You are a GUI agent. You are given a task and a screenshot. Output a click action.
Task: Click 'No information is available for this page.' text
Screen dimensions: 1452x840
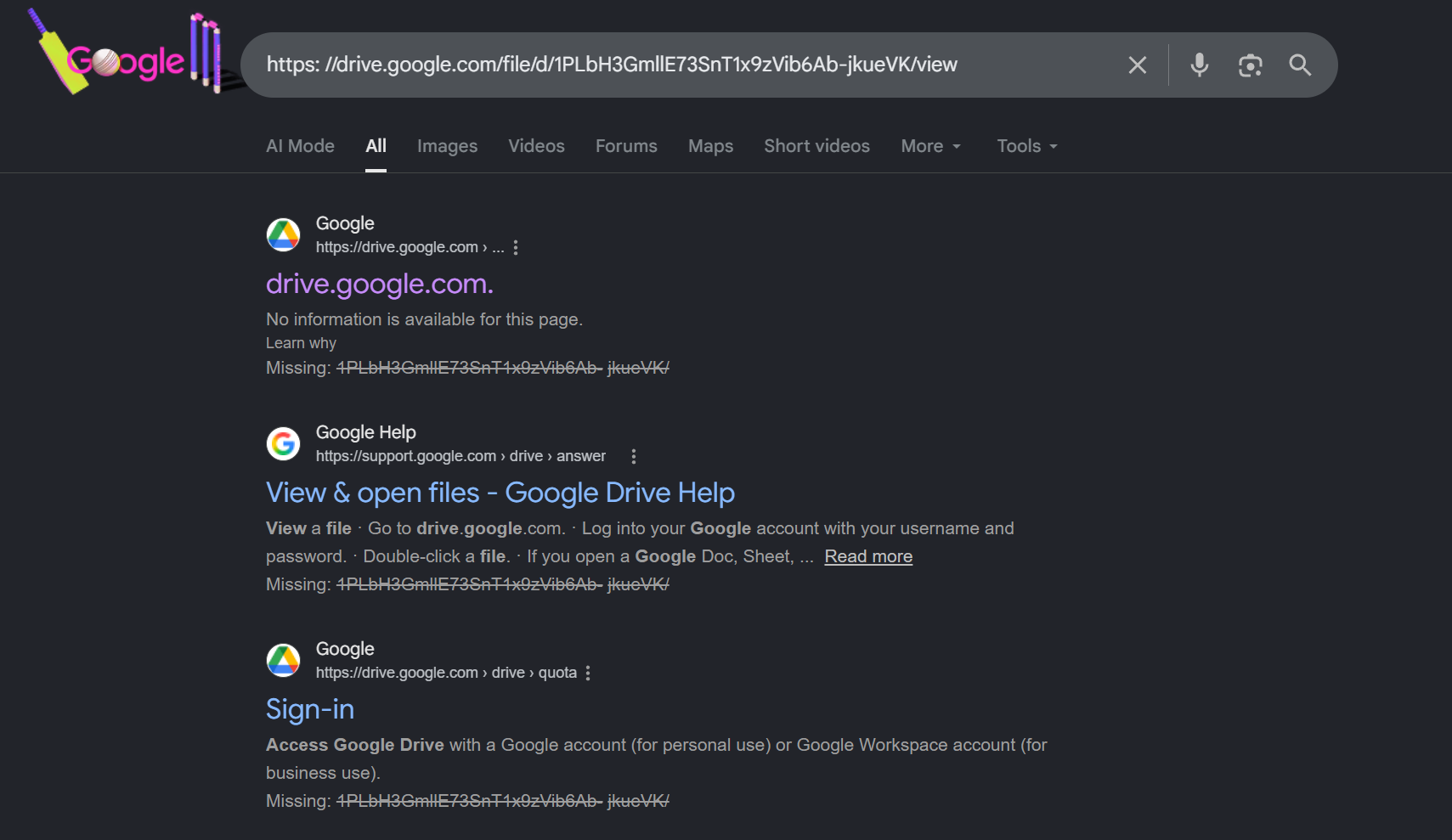424,319
